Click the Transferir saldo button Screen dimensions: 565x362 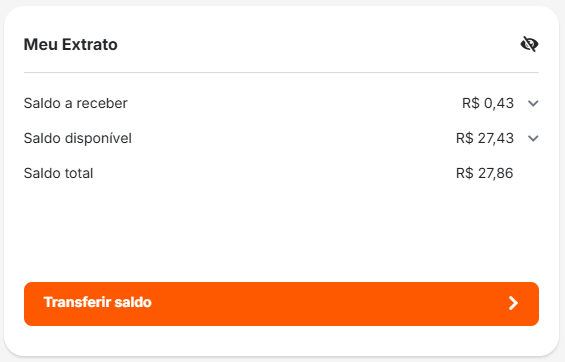point(281,304)
